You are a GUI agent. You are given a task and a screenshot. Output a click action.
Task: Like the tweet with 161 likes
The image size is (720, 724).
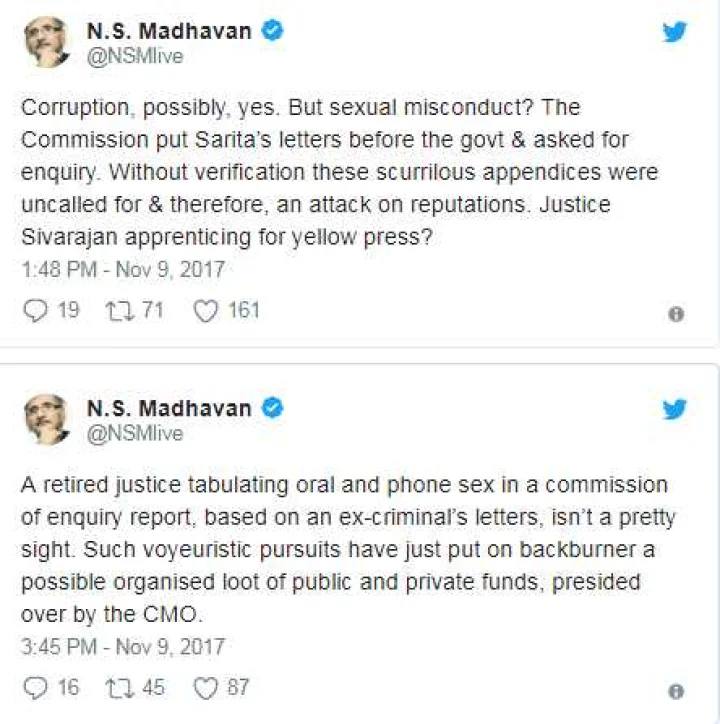point(205,311)
